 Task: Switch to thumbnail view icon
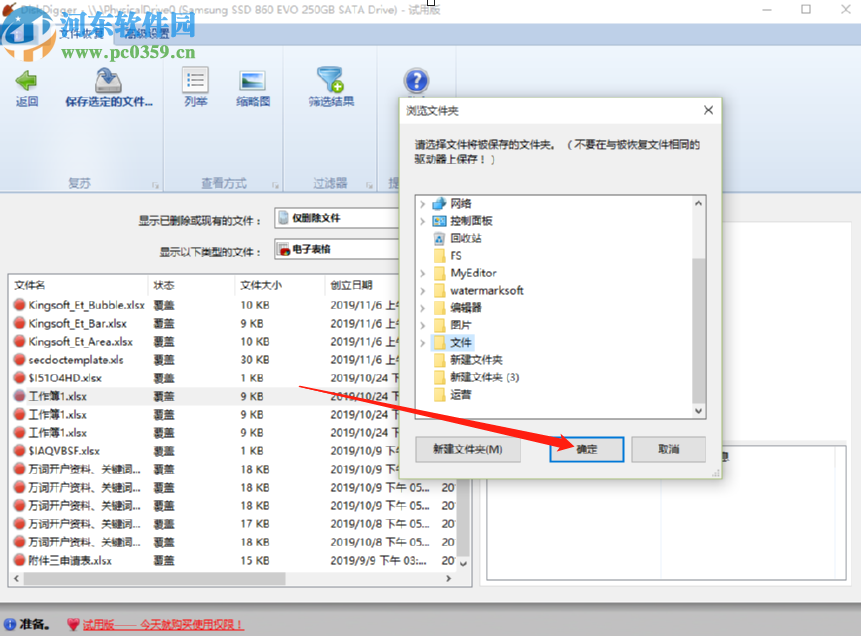coord(253,80)
